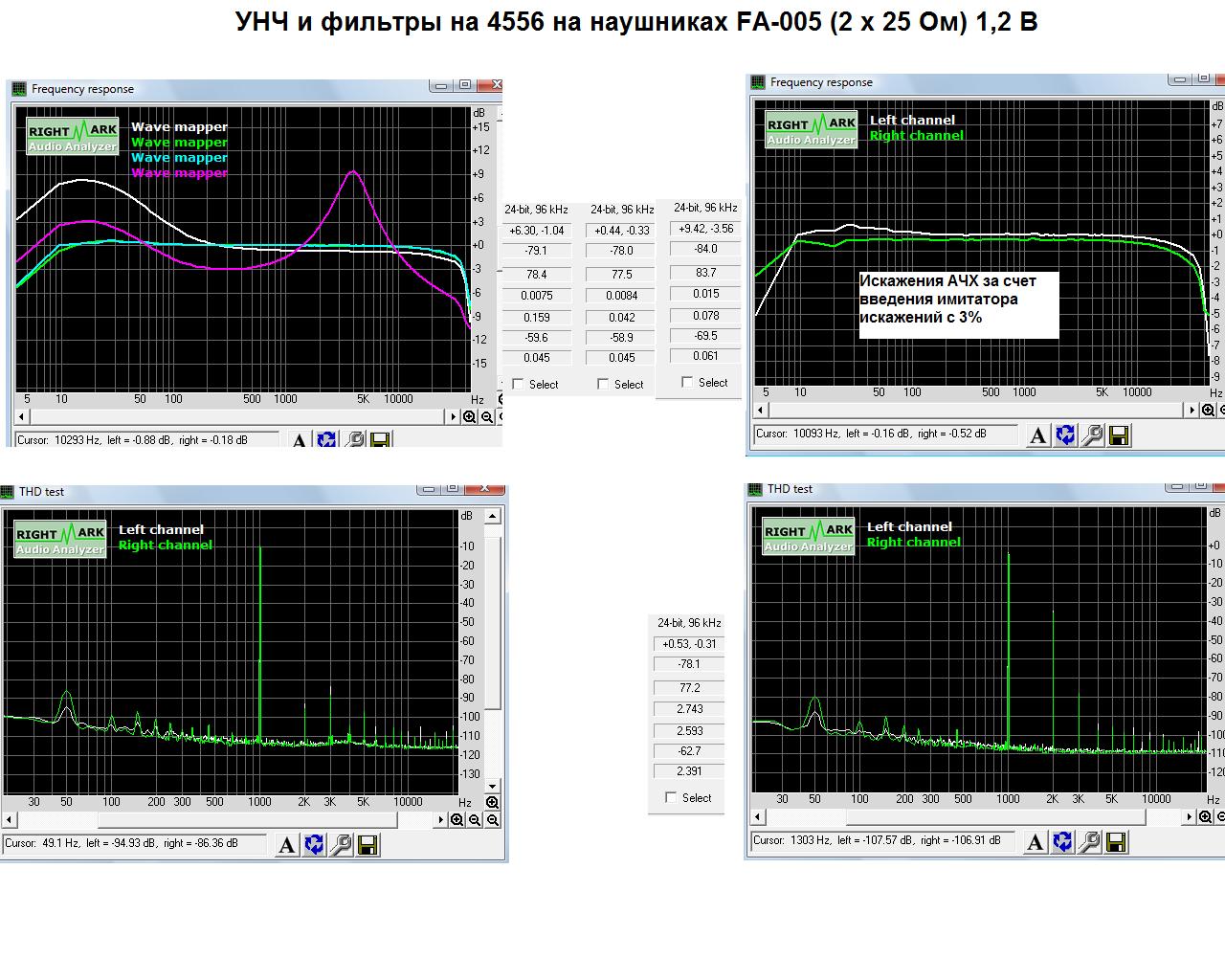This screenshot has width=1225, height=980.
Task: Zoom in on the Wave mapper frequency graph
Action: (x=470, y=416)
